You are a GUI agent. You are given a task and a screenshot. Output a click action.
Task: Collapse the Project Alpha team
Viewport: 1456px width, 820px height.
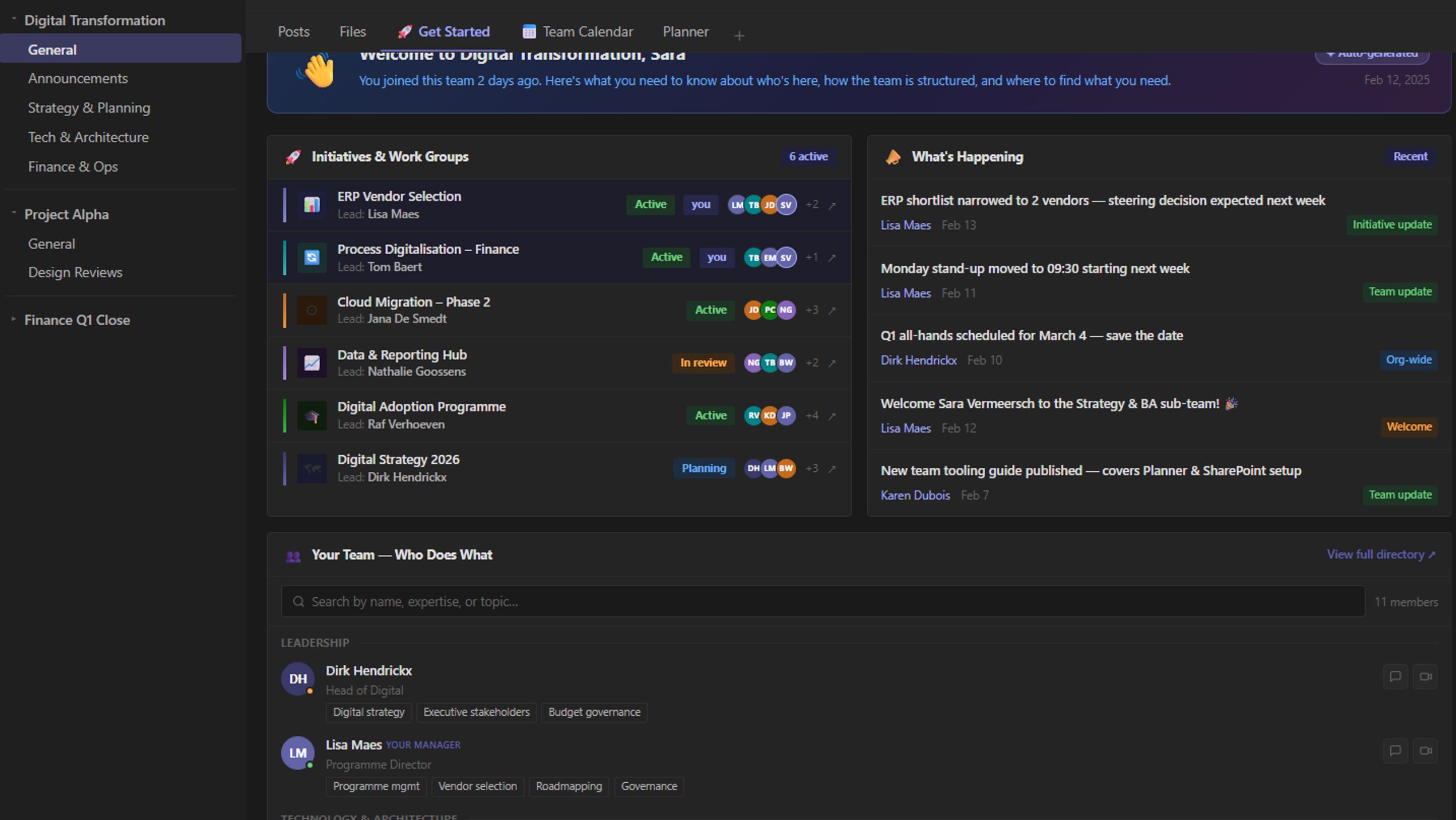(14, 214)
